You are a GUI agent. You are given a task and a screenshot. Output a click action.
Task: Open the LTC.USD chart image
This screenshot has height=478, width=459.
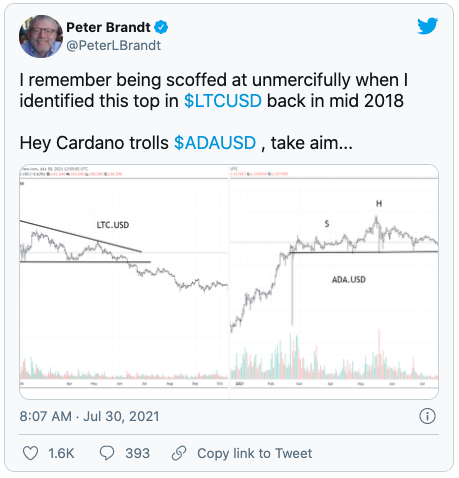point(124,282)
